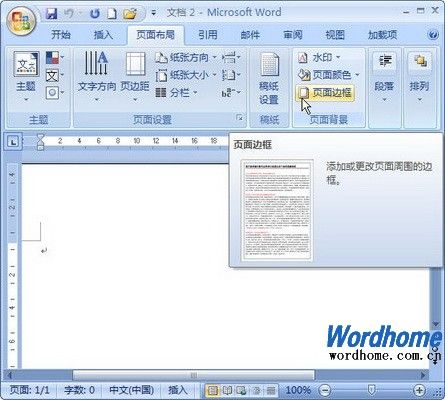Click 页面边框 page borders button
Viewport: 445px width, 400px height.
coord(325,93)
